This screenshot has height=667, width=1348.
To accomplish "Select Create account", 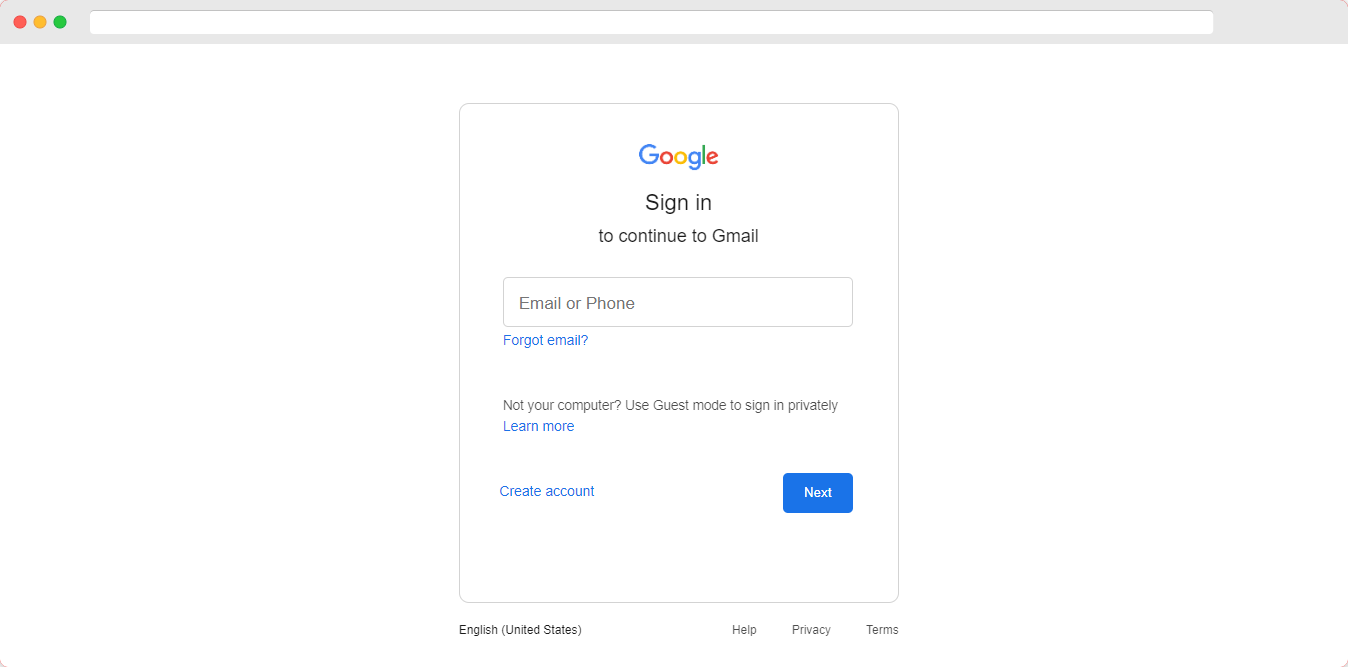I will coord(547,491).
